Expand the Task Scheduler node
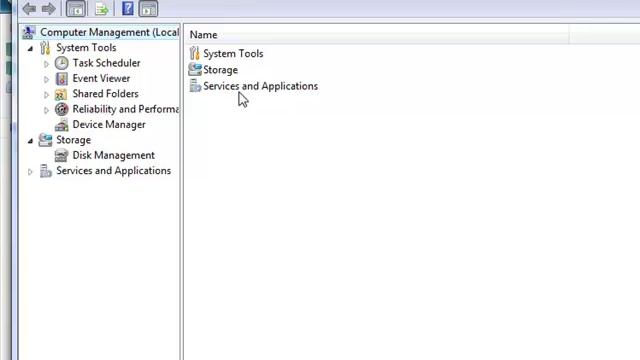This screenshot has width=640, height=360. [46, 64]
